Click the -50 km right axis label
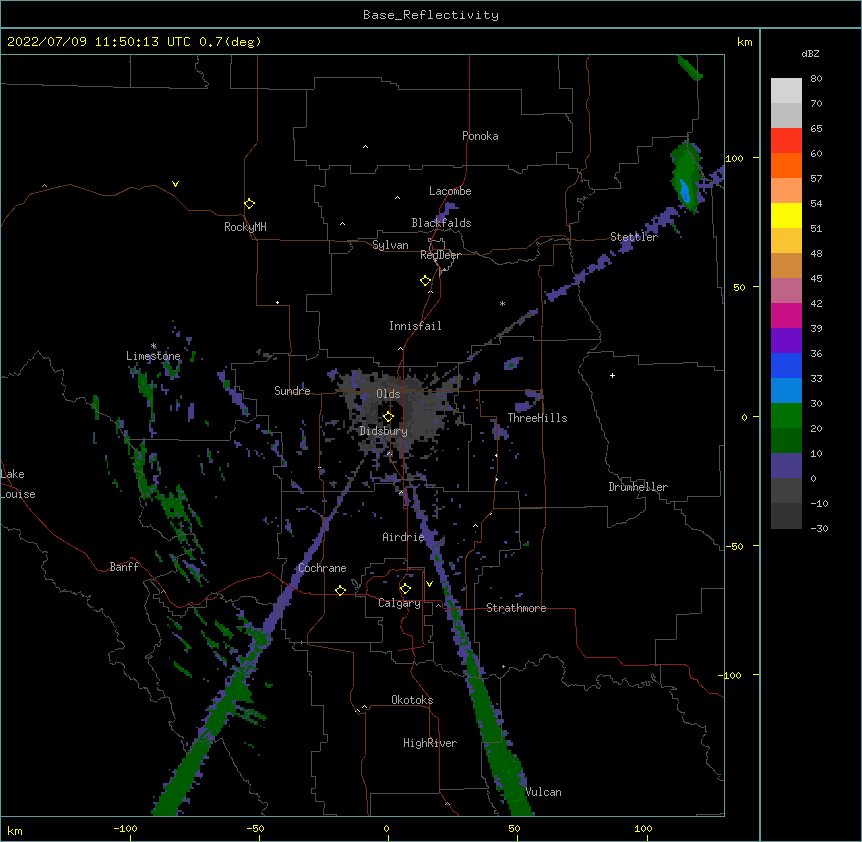This screenshot has height=842, width=862. pos(734,546)
